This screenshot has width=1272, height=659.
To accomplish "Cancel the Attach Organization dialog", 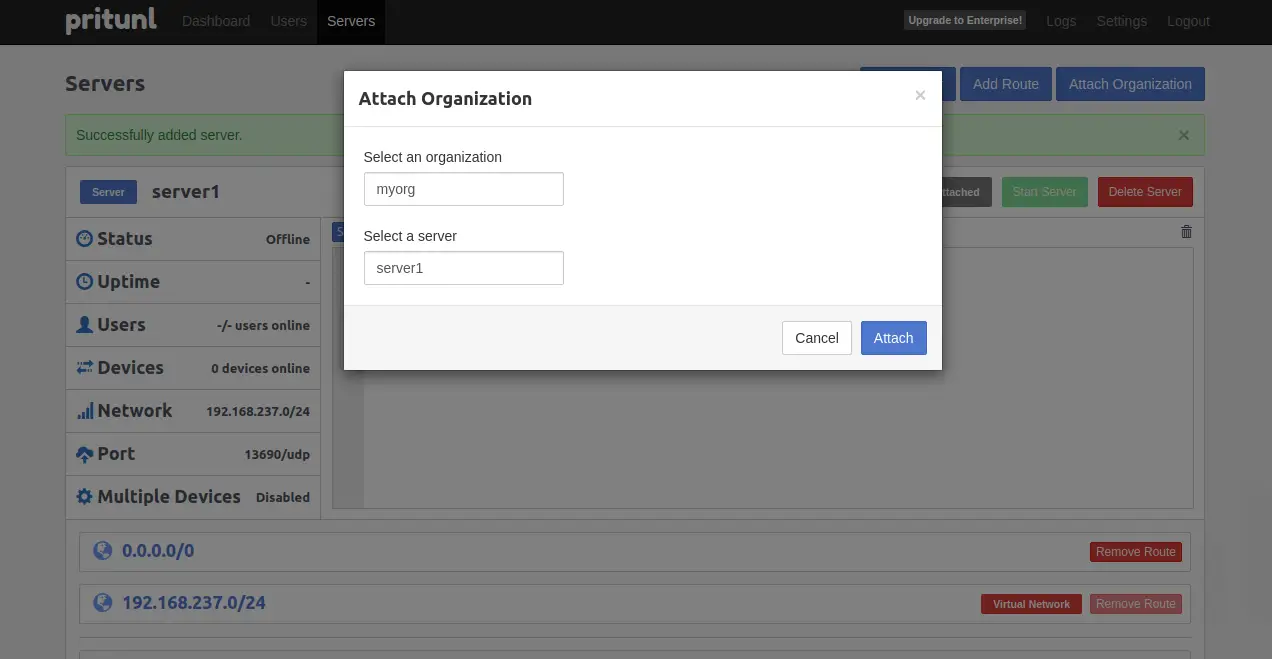I will (x=816, y=338).
